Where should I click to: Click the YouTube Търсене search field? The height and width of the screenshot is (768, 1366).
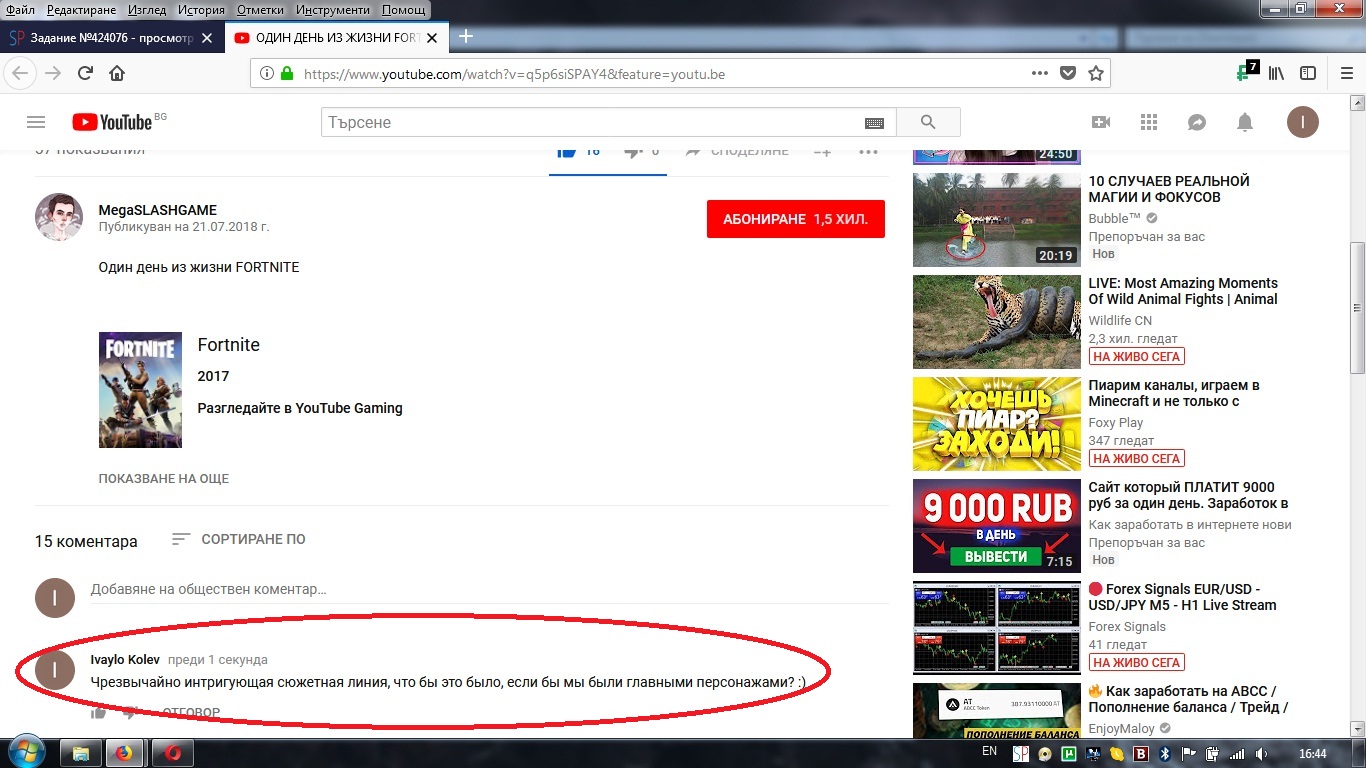coord(592,122)
